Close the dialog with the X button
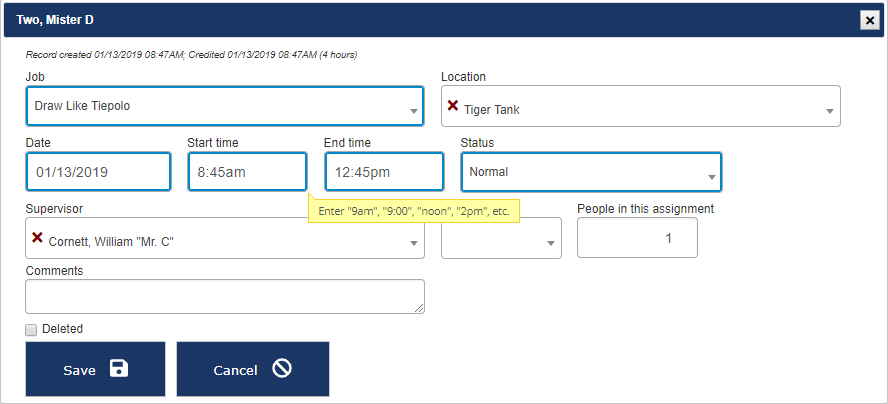The image size is (888, 404). (x=869, y=19)
